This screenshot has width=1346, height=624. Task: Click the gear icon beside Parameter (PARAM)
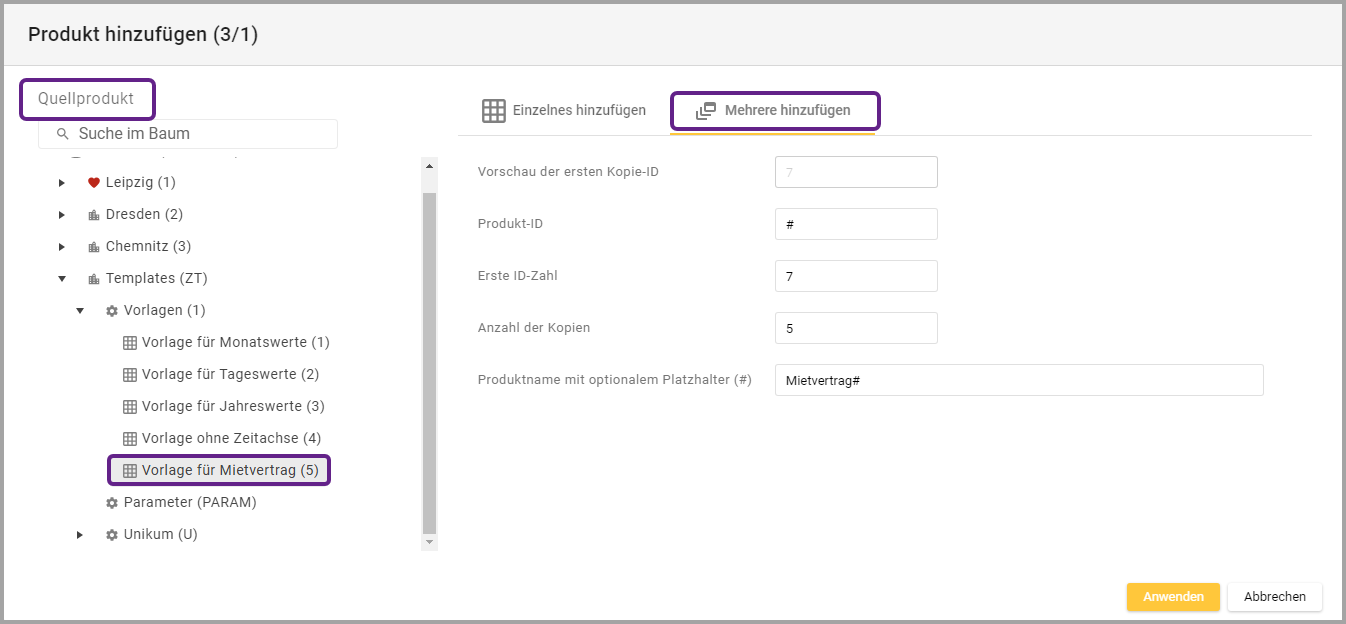pos(112,503)
